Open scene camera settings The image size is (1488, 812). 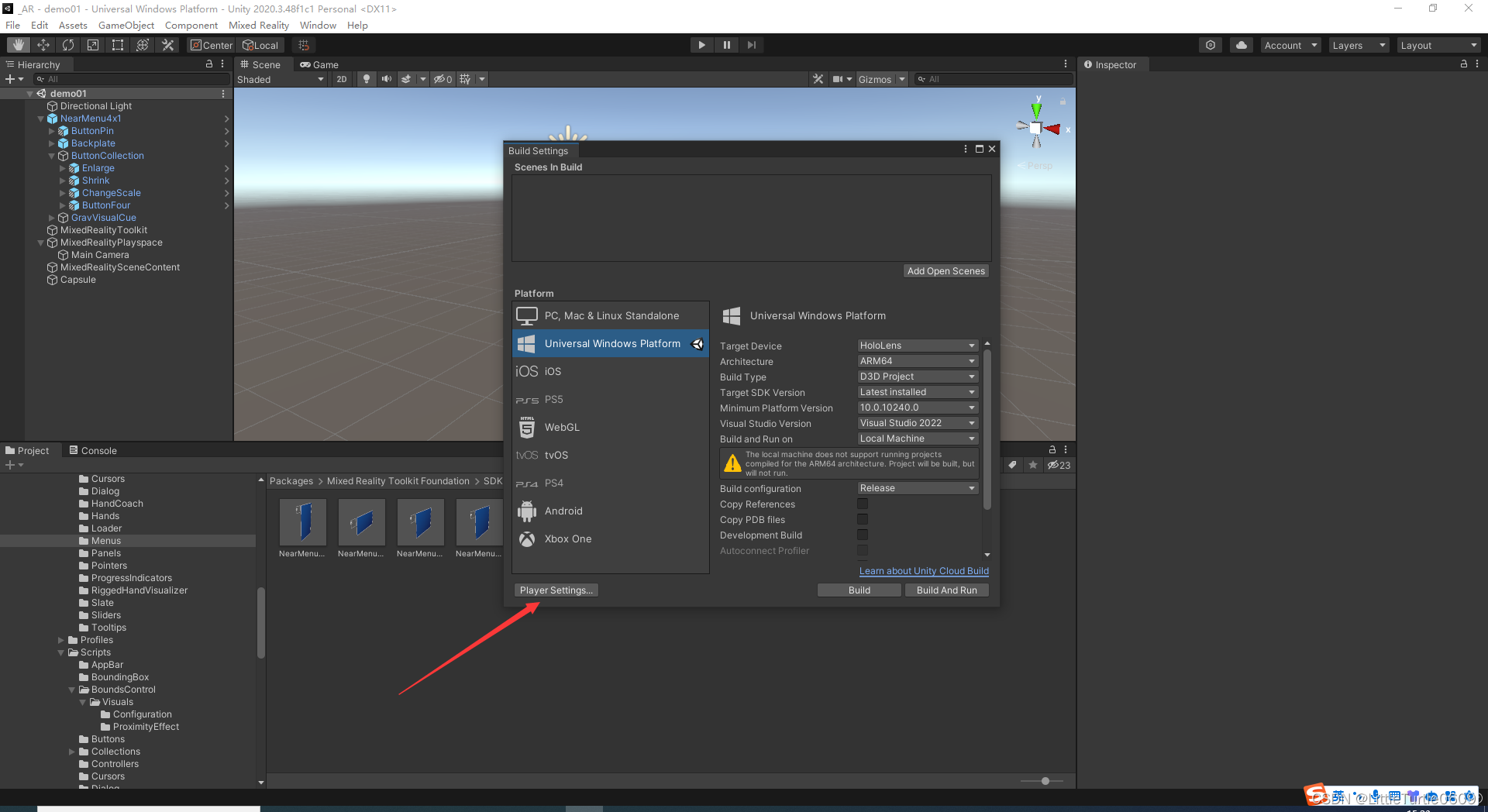[838, 79]
